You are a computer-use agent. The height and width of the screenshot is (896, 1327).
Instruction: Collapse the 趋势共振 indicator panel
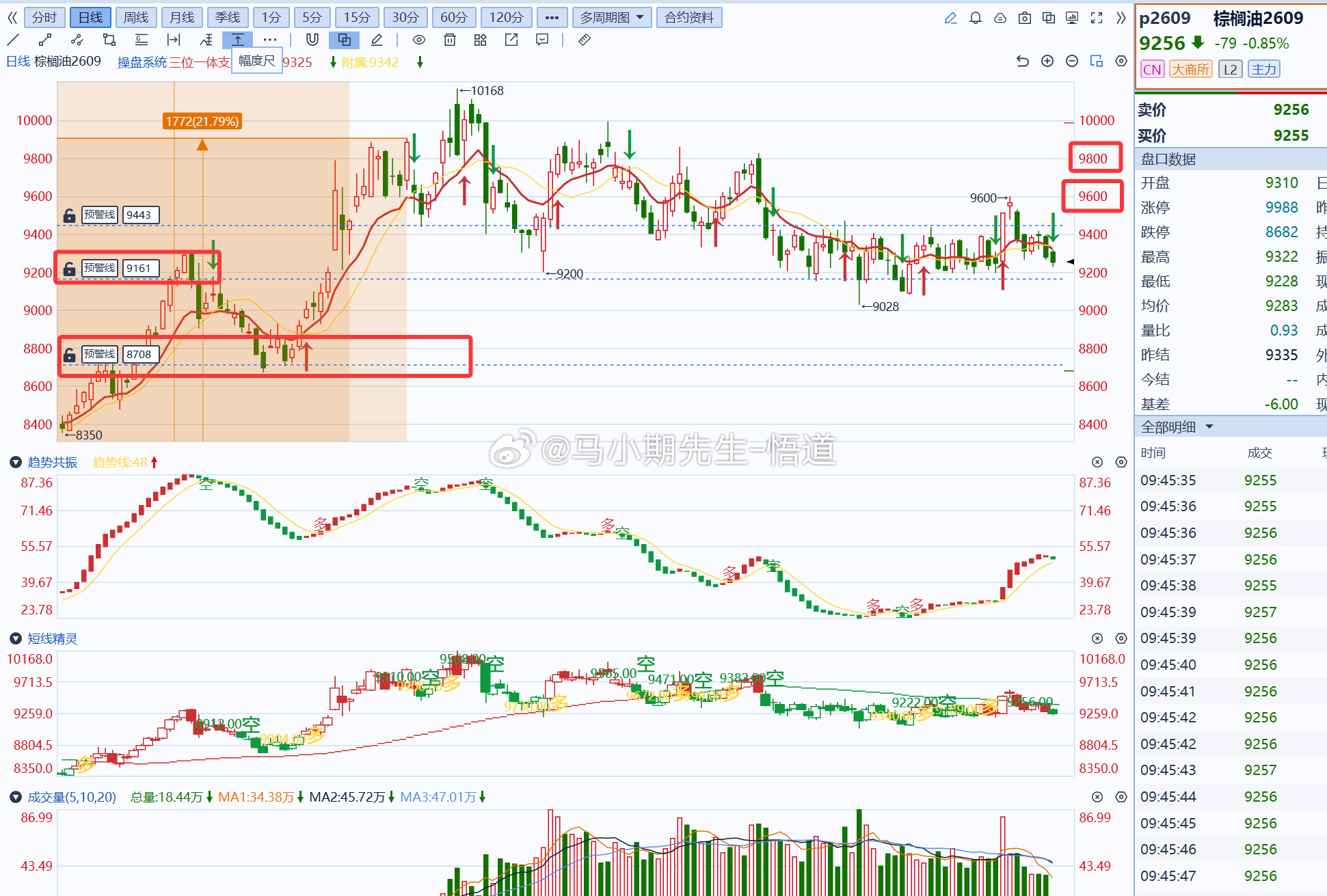coord(16,463)
